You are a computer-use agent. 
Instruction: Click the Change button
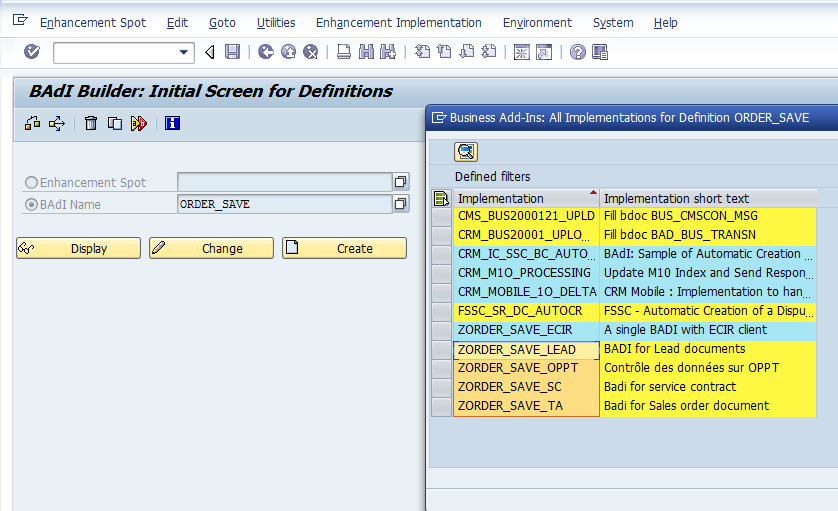(211, 248)
